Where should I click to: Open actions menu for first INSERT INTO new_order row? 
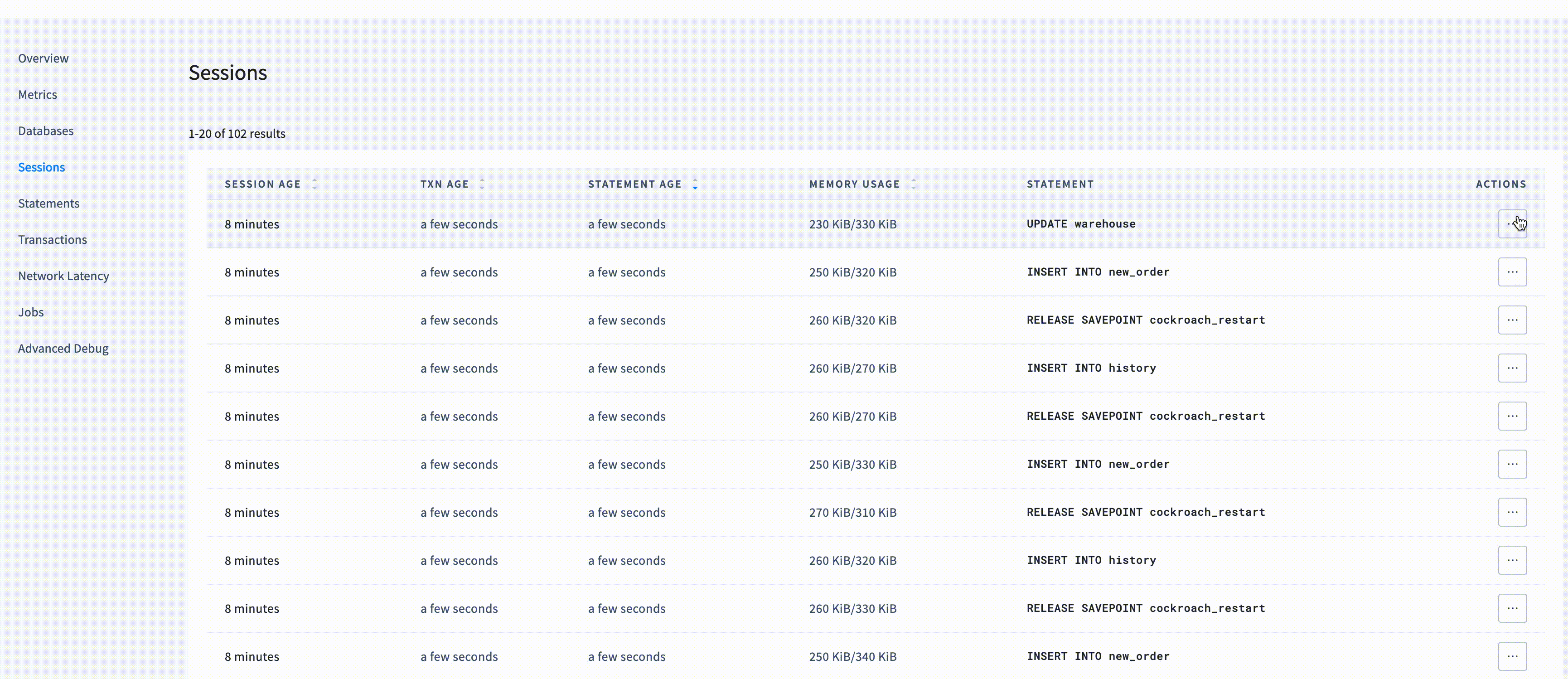tap(1512, 272)
